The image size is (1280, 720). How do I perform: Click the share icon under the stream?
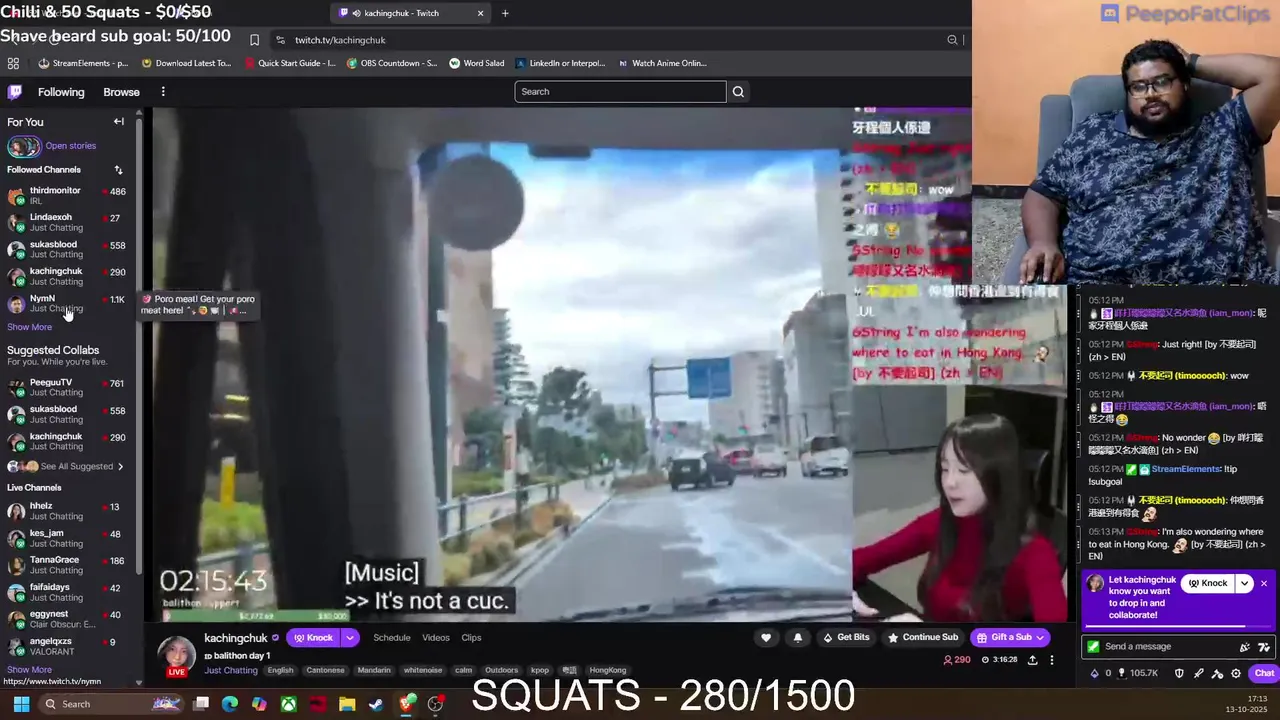pos(1032,660)
